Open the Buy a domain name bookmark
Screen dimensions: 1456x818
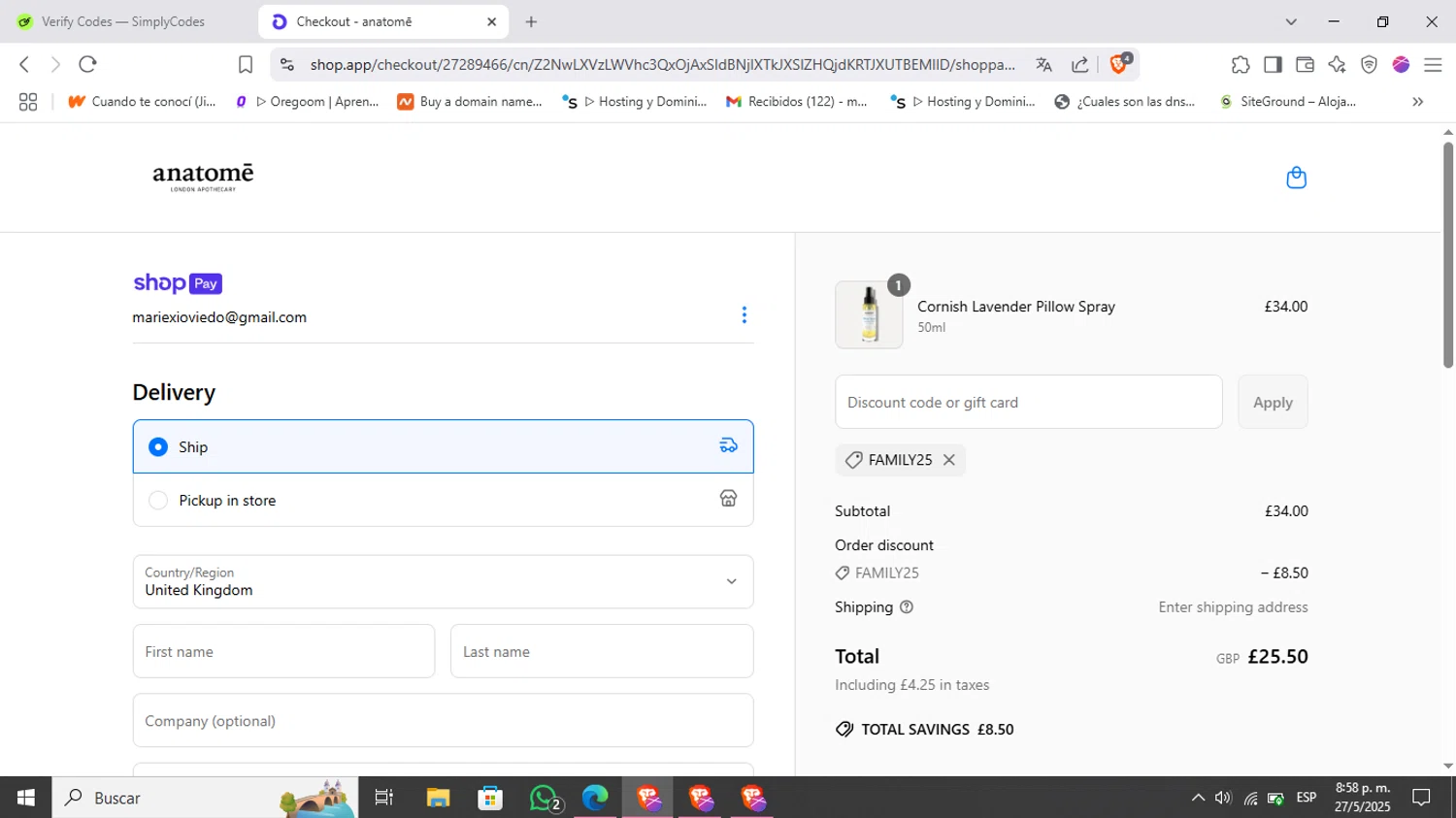point(470,102)
